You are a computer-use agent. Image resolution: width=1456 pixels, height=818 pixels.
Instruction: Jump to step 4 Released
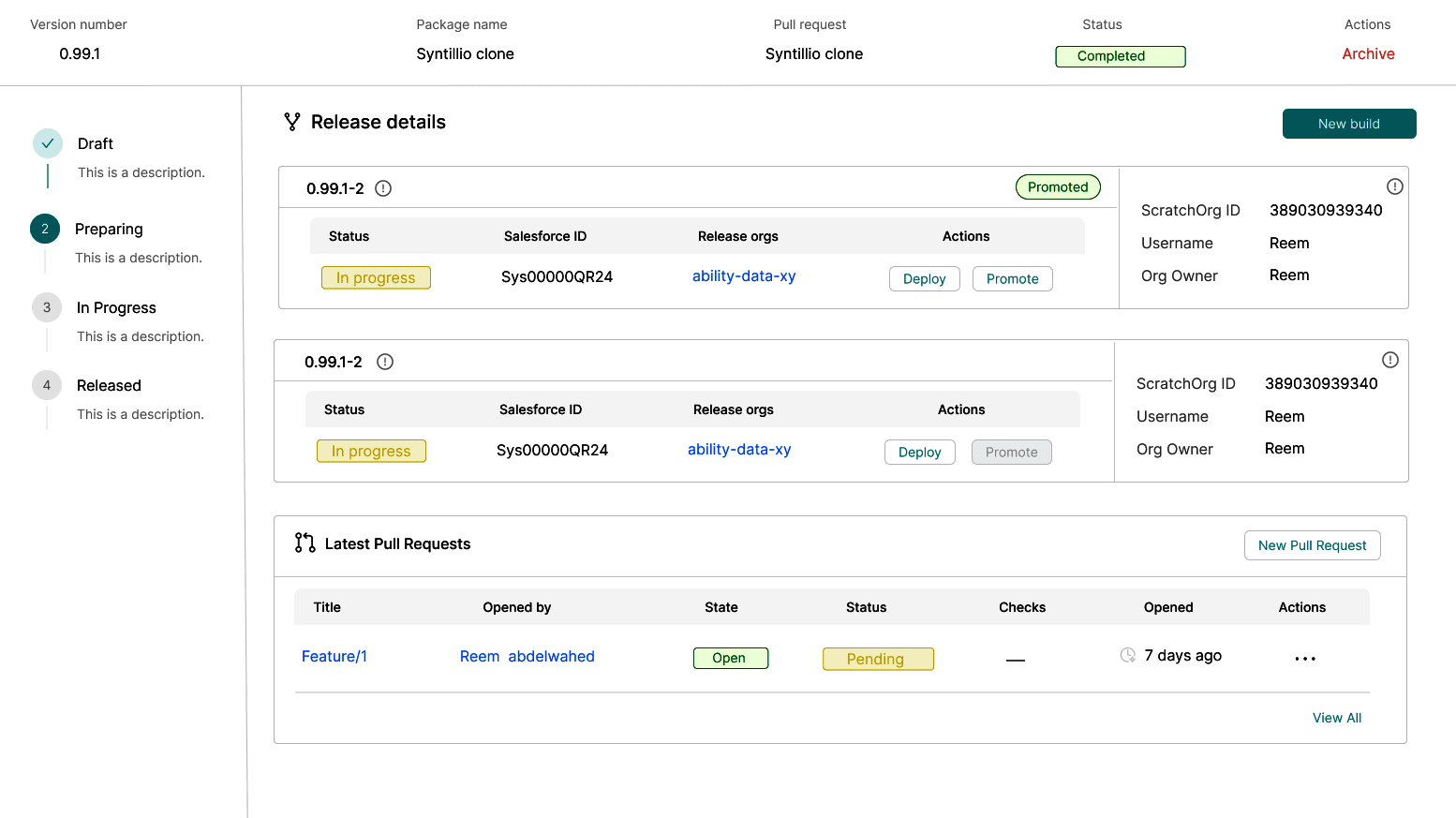pyautogui.click(x=47, y=385)
